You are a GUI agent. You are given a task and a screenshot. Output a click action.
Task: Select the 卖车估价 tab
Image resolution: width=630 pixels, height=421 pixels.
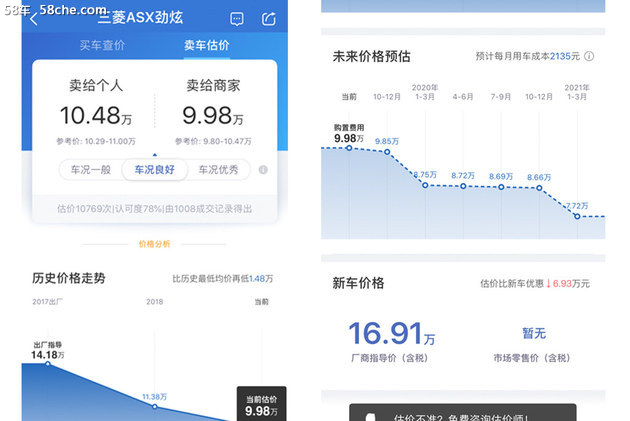(x=207, y=45)
